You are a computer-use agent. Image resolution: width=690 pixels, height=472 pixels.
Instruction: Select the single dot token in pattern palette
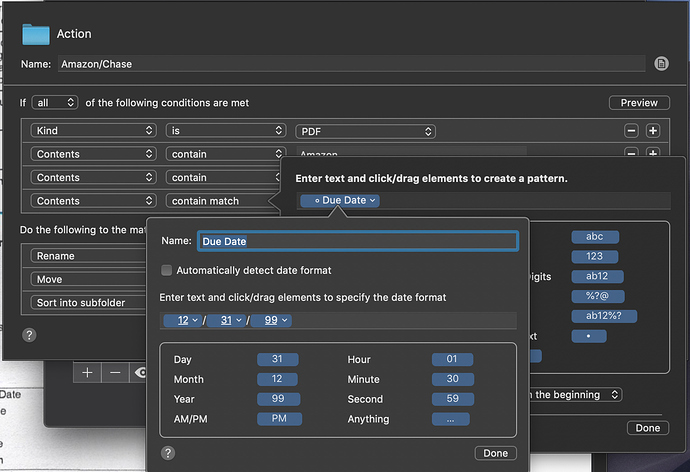[x=589, y=337]
